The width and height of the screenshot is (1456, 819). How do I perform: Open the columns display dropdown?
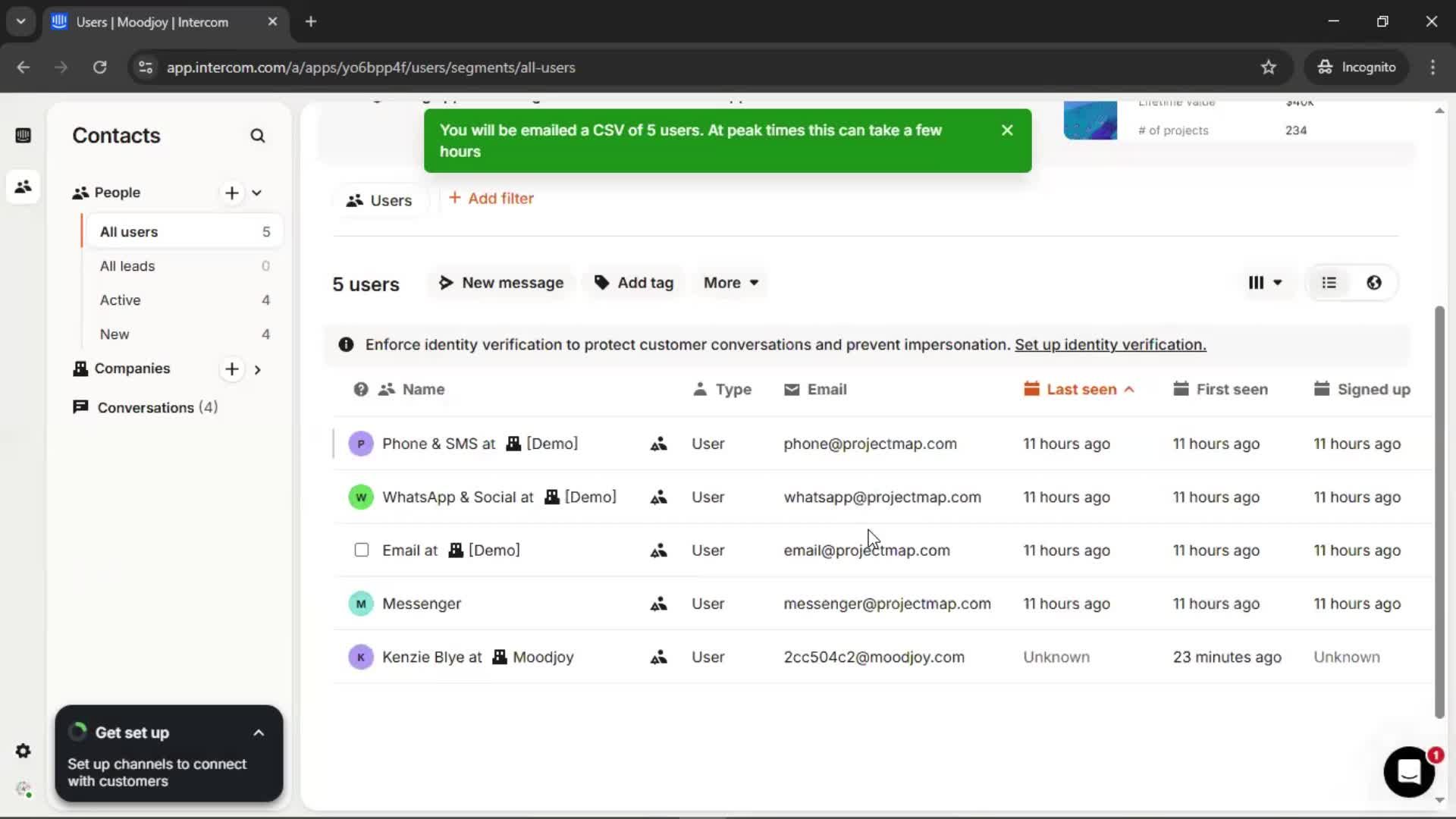point(1265,283)
